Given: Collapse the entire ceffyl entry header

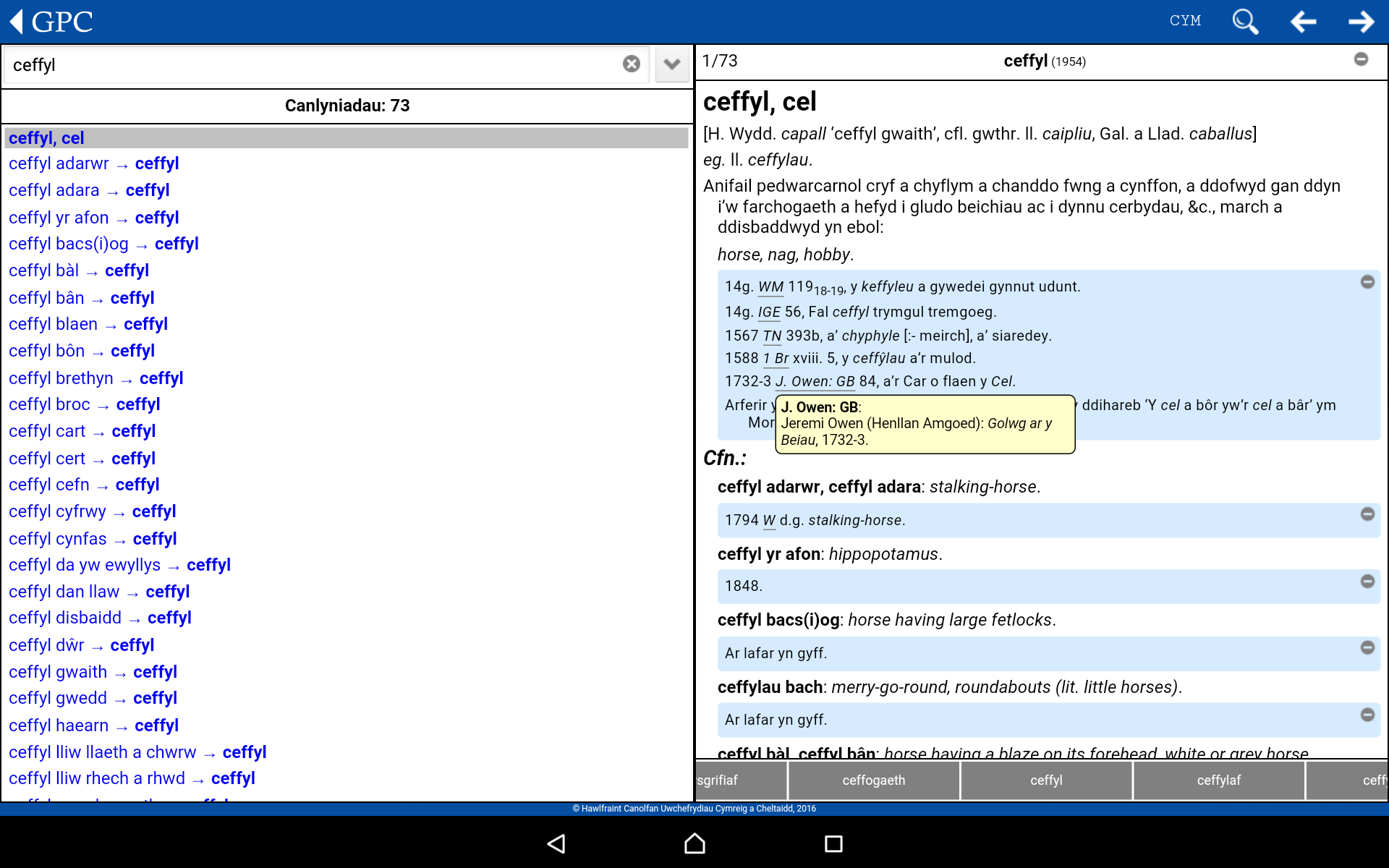Looking at the screenshot, I should pos(1361,60).
